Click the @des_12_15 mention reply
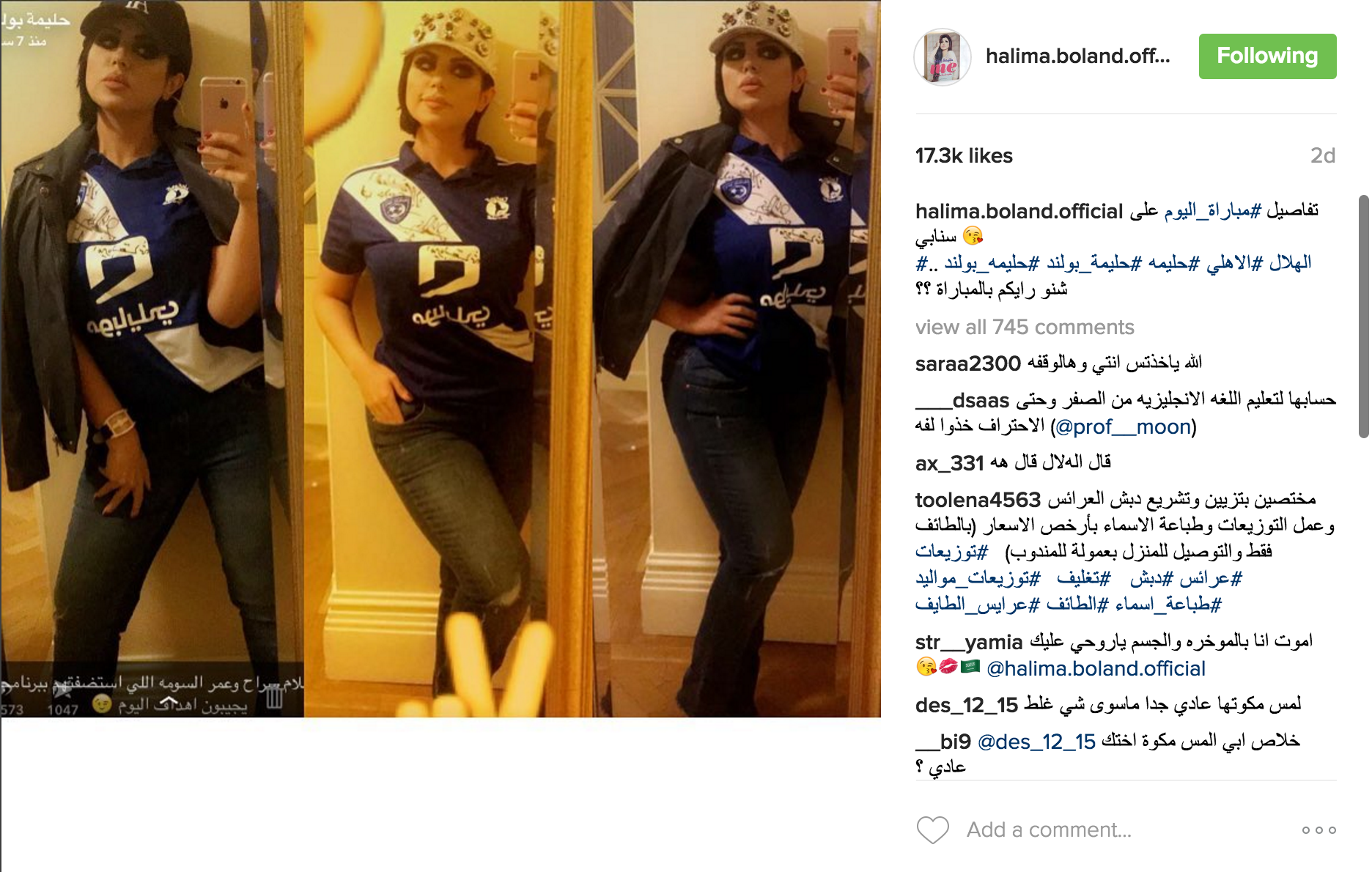The width and height of the screenshot is (1372, 872). [1036, 742]
